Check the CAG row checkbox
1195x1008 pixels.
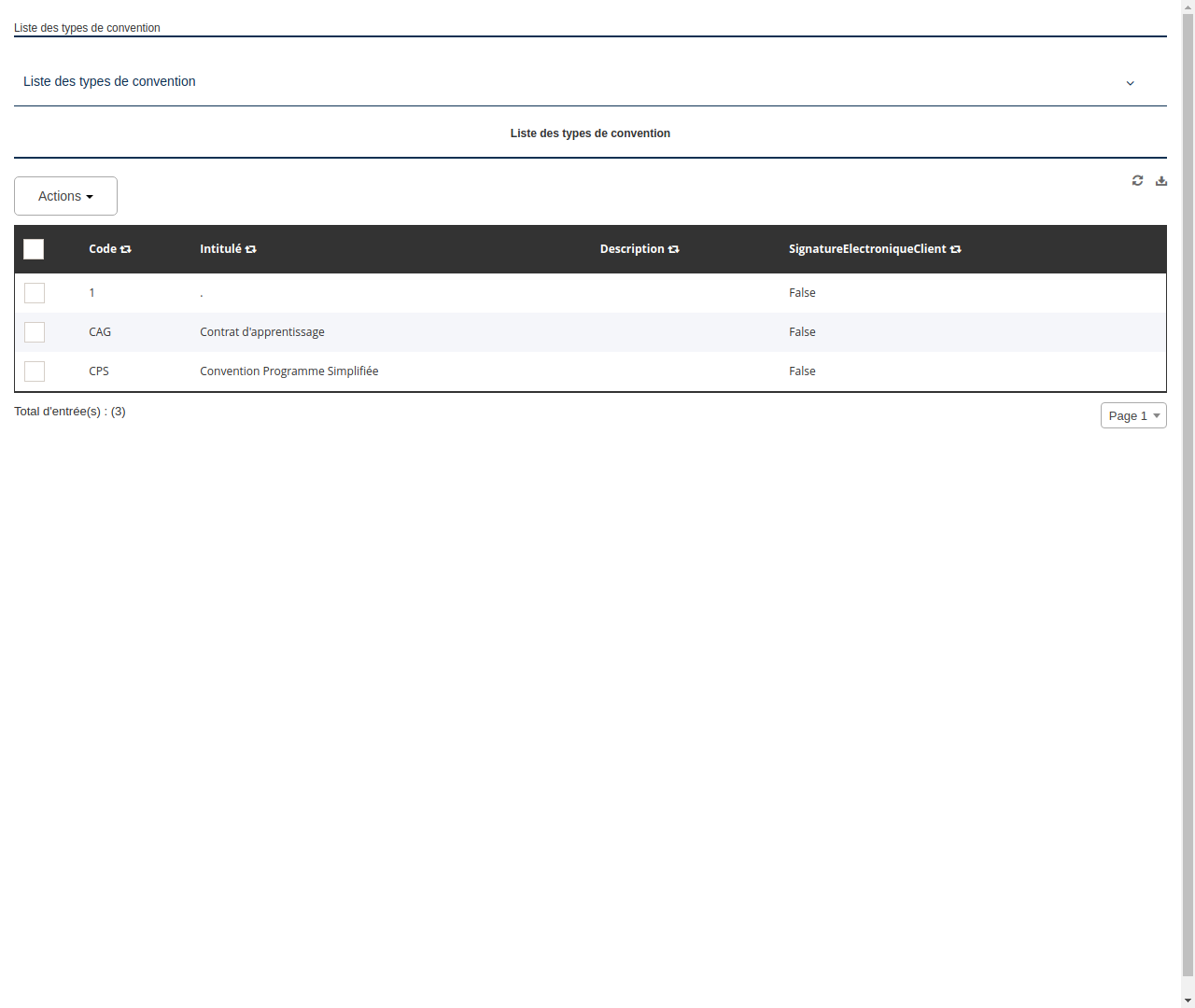click(35, 331)
